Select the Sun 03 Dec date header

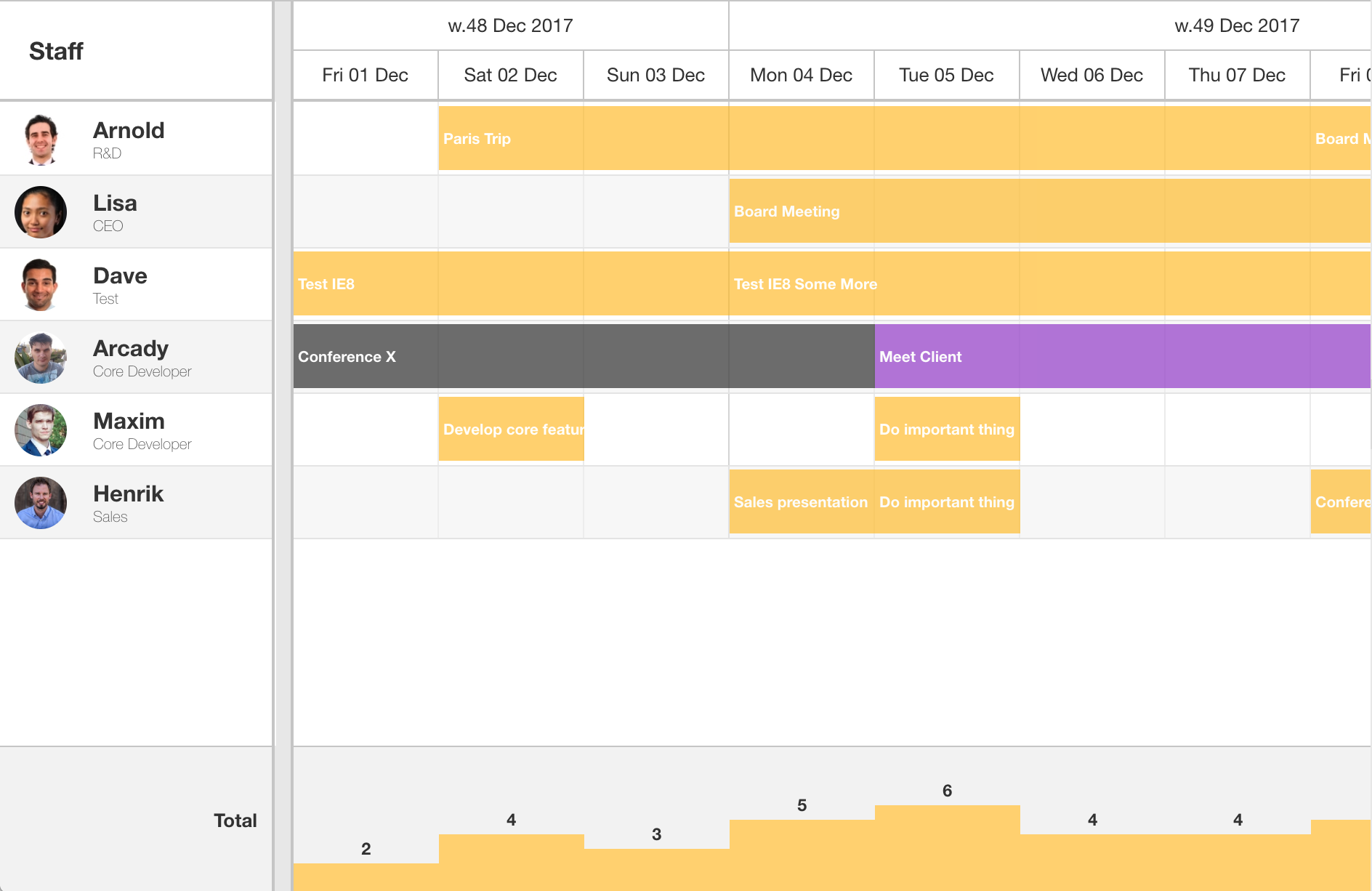[655, 75]
